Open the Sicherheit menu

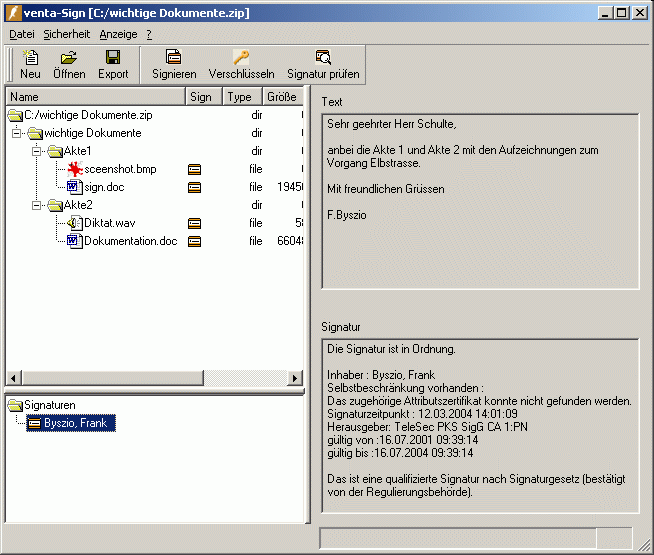(x=67, y=34)
